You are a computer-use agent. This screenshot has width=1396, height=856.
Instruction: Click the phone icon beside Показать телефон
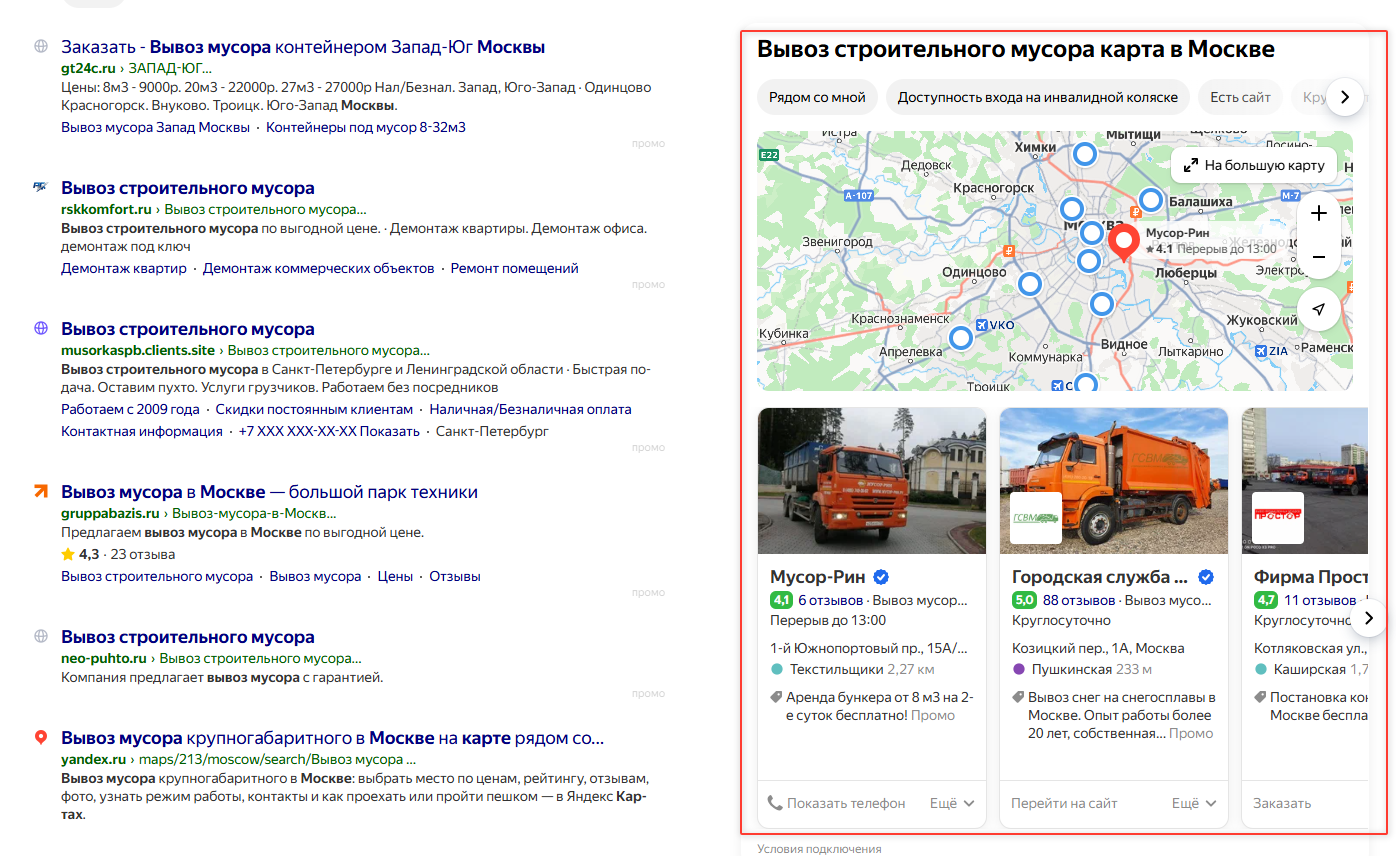tap(775, 803)
